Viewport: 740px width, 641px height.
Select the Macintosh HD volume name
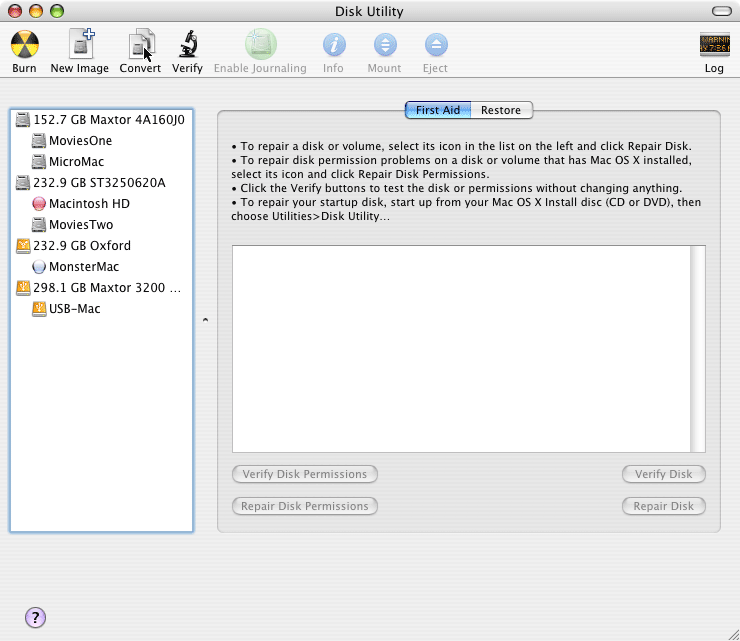coord(89,204)
